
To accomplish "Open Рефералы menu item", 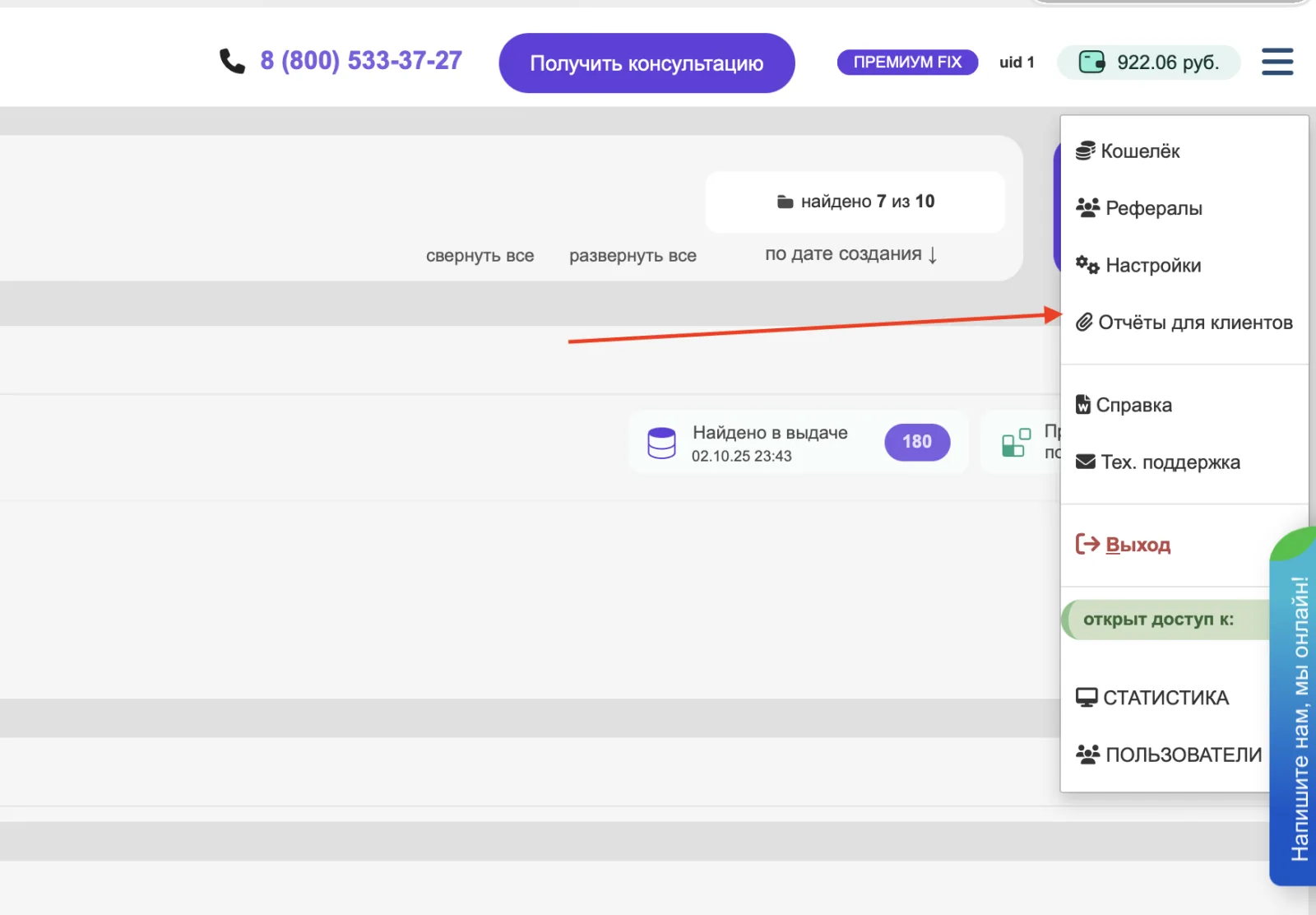I will point(1139,208).
